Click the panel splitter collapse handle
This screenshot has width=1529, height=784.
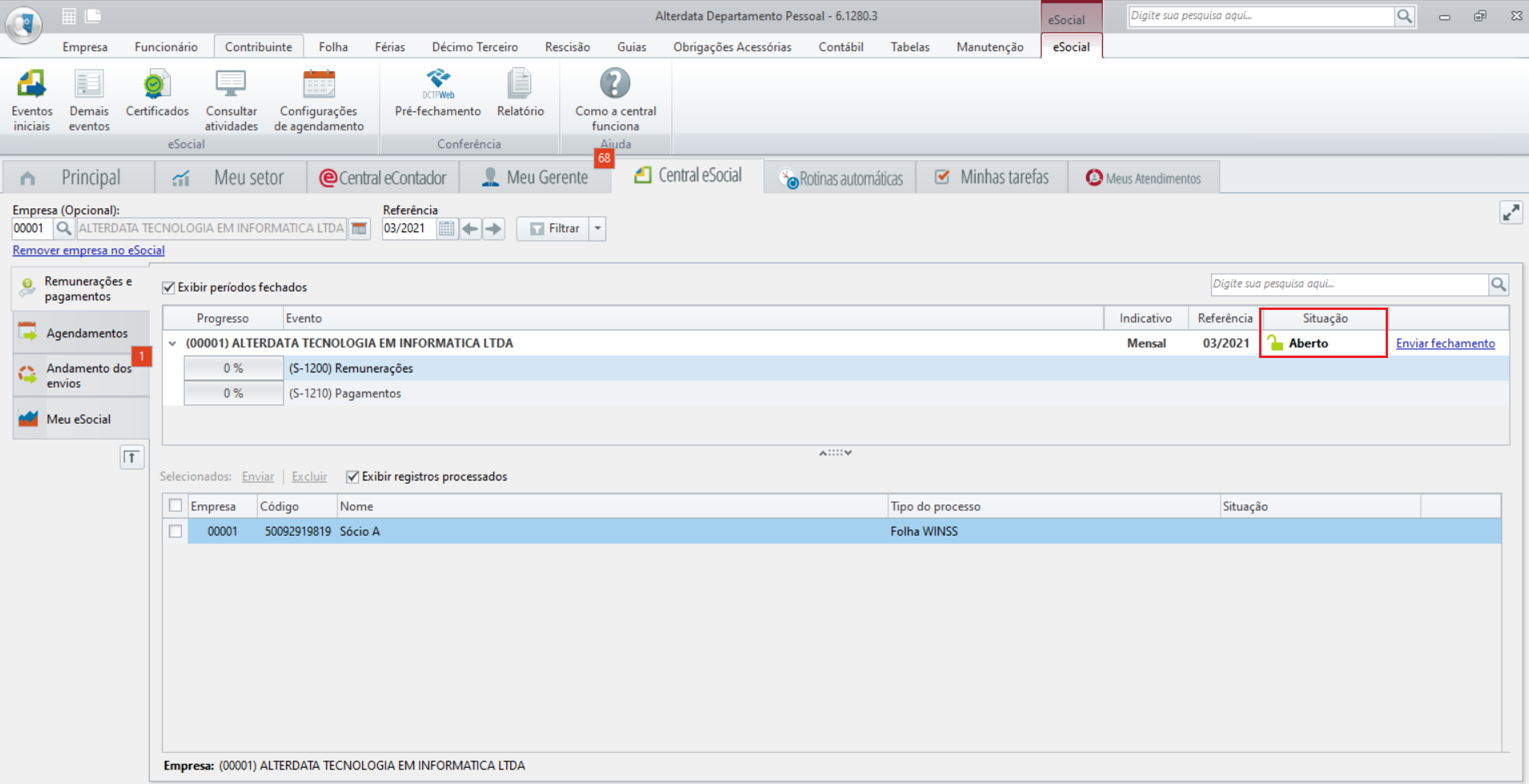(835, 452)
